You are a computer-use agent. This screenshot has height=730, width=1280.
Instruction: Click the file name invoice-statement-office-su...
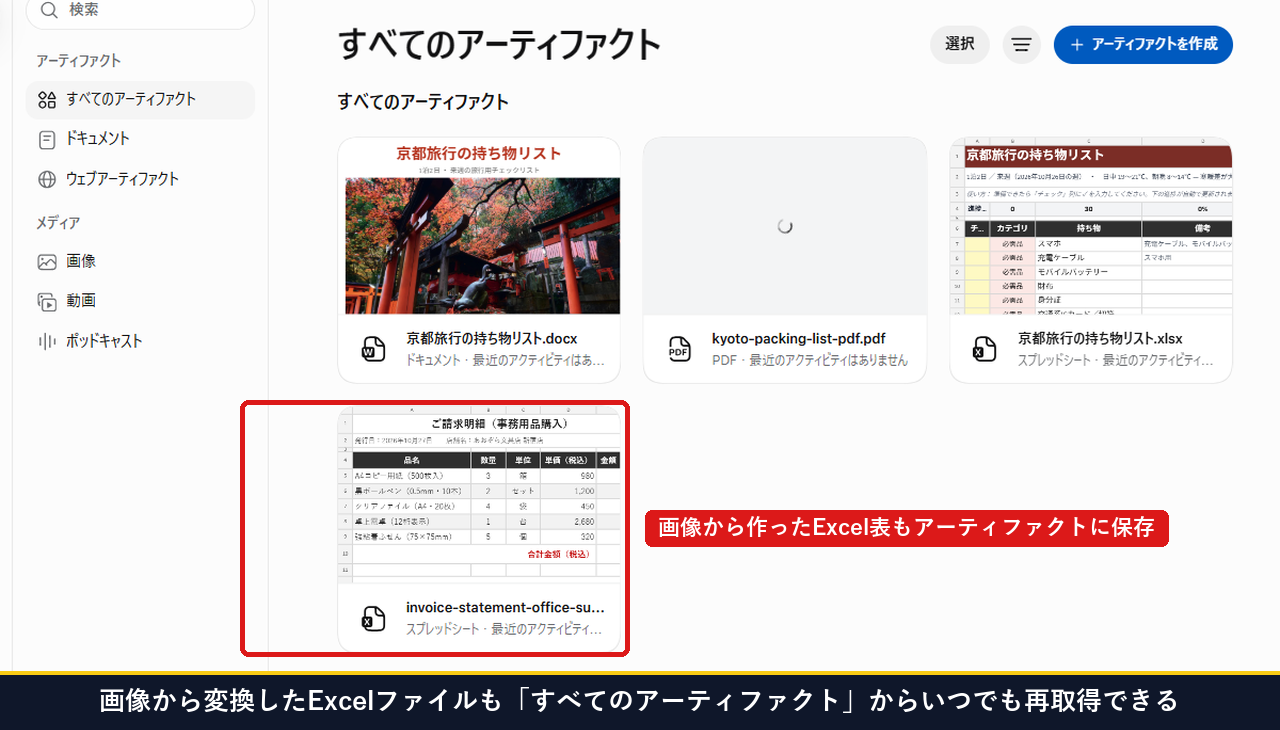coord(505,608)
